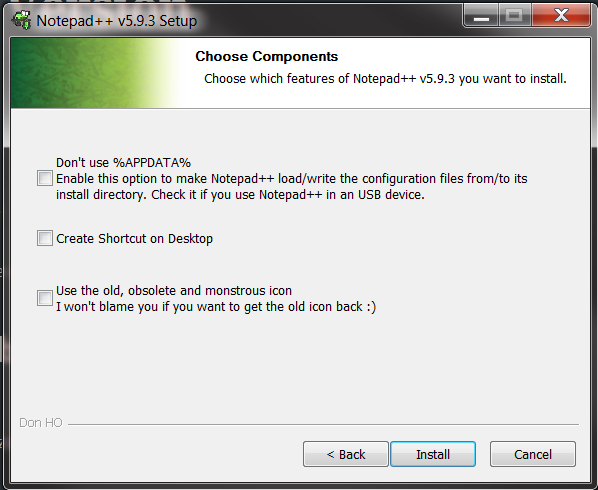Click the Don HO branding text
This screenshot has height=490, width=598.
pyautogui.click(x=41, y=423)
